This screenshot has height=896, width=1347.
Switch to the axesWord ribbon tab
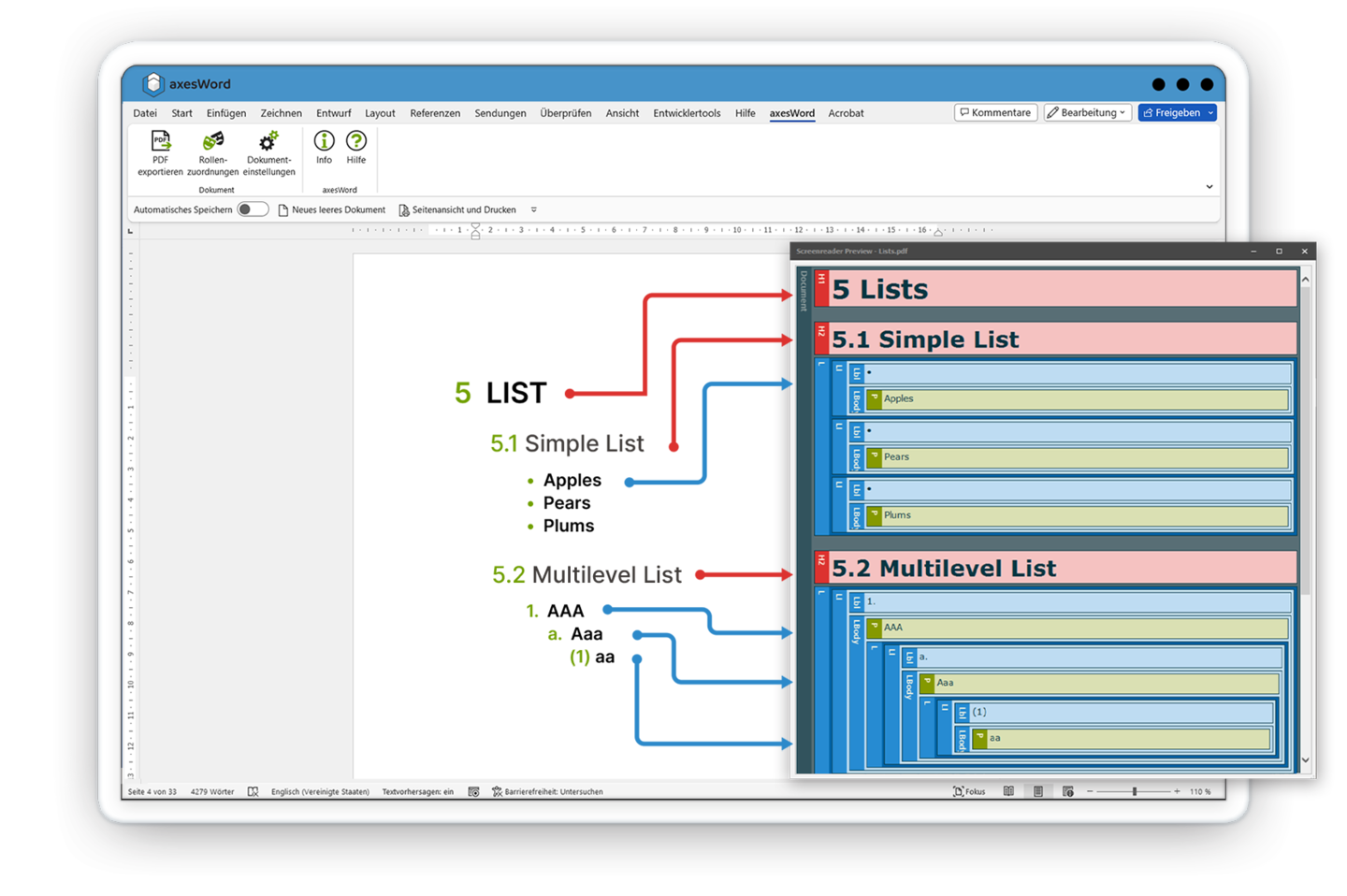click(791, 112)
